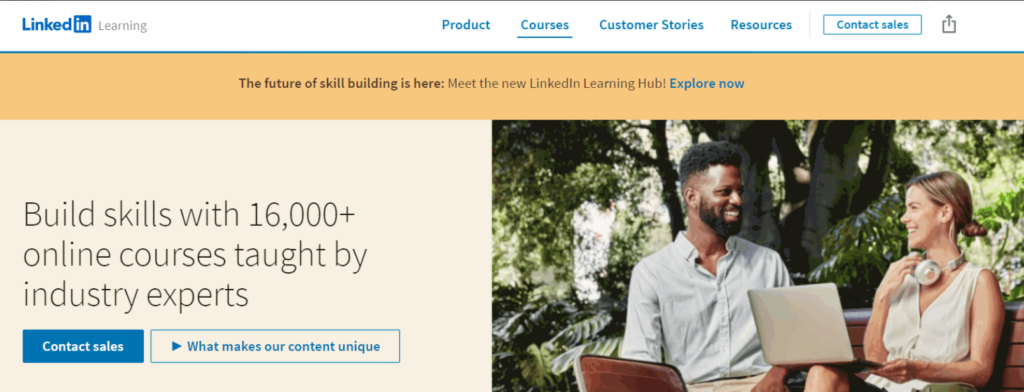Click the play triangle in the content unique button
Screen dimensions: 1024x392
pyautogui.click(x=176, y=346)
